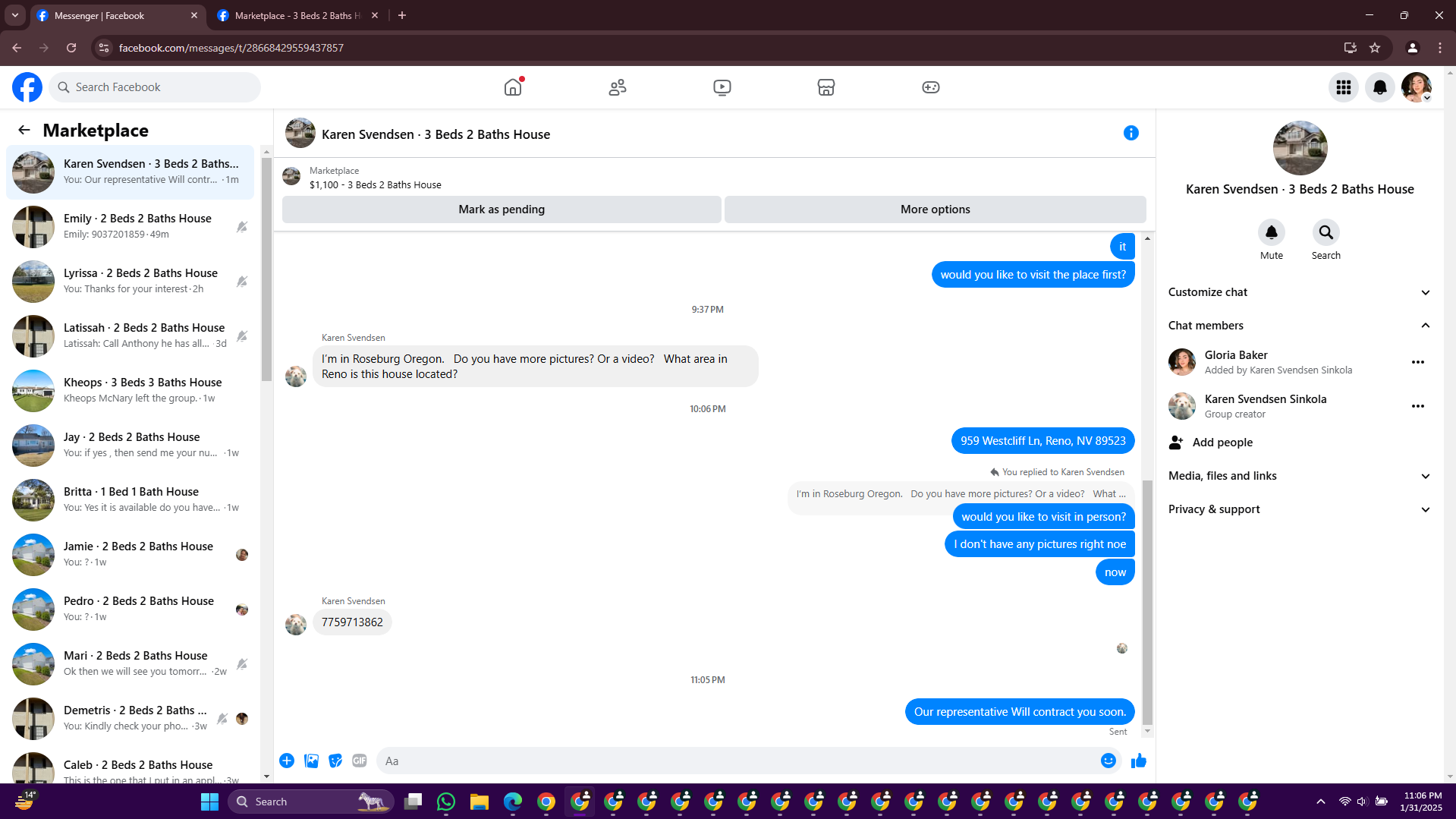The height and width of the screenshot is (819, 1456).
Task: Open options for Gloria Baker member
Action: point(1418,362)
